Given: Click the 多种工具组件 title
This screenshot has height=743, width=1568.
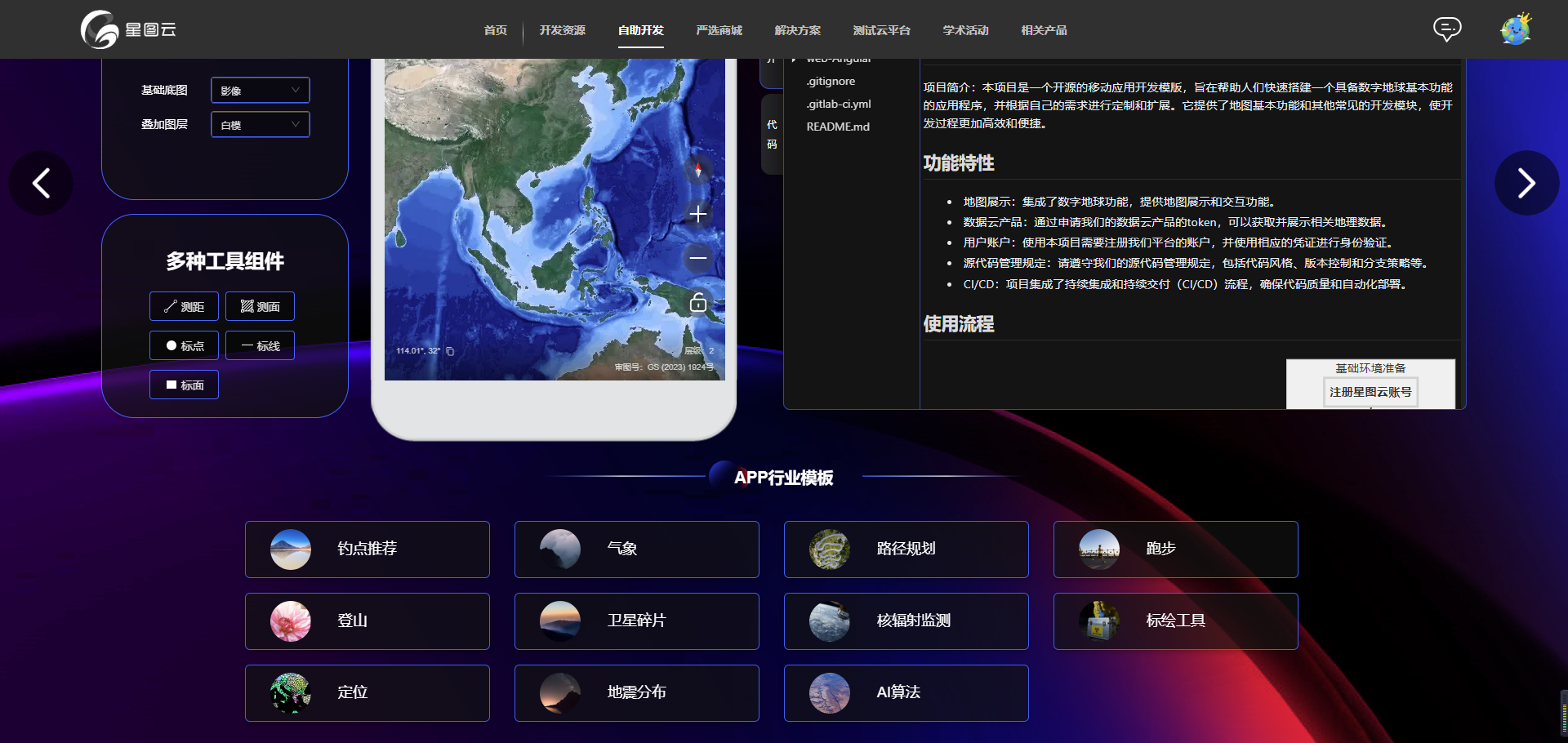Looking at the screenshot, I should click(225, 261).
